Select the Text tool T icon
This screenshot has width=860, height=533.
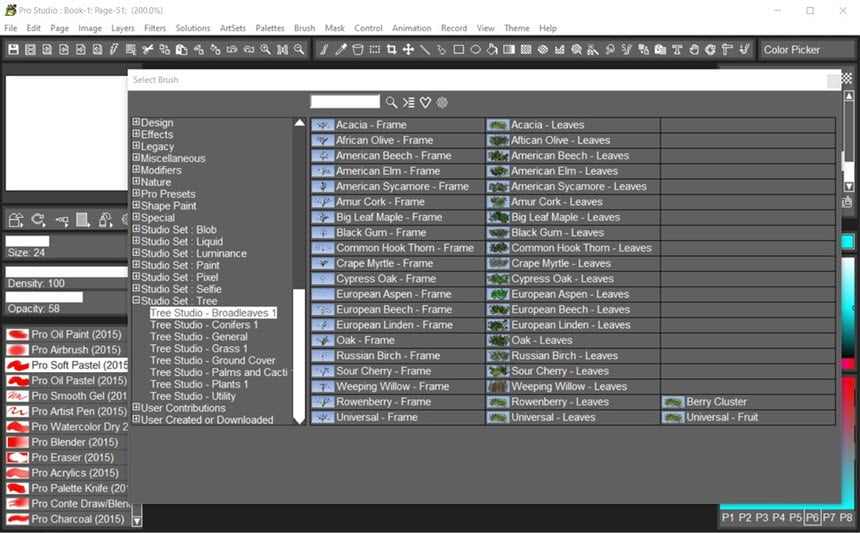click(677, 49)
